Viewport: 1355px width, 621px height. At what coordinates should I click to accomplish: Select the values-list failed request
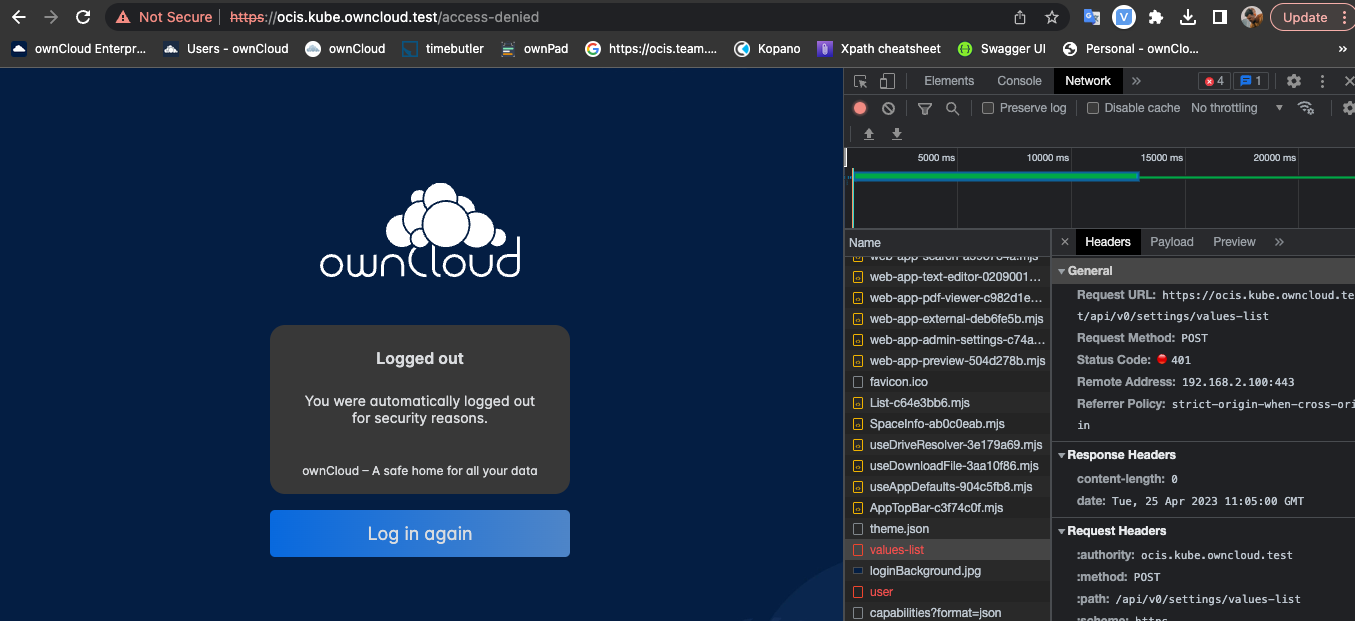coord(947,550)
